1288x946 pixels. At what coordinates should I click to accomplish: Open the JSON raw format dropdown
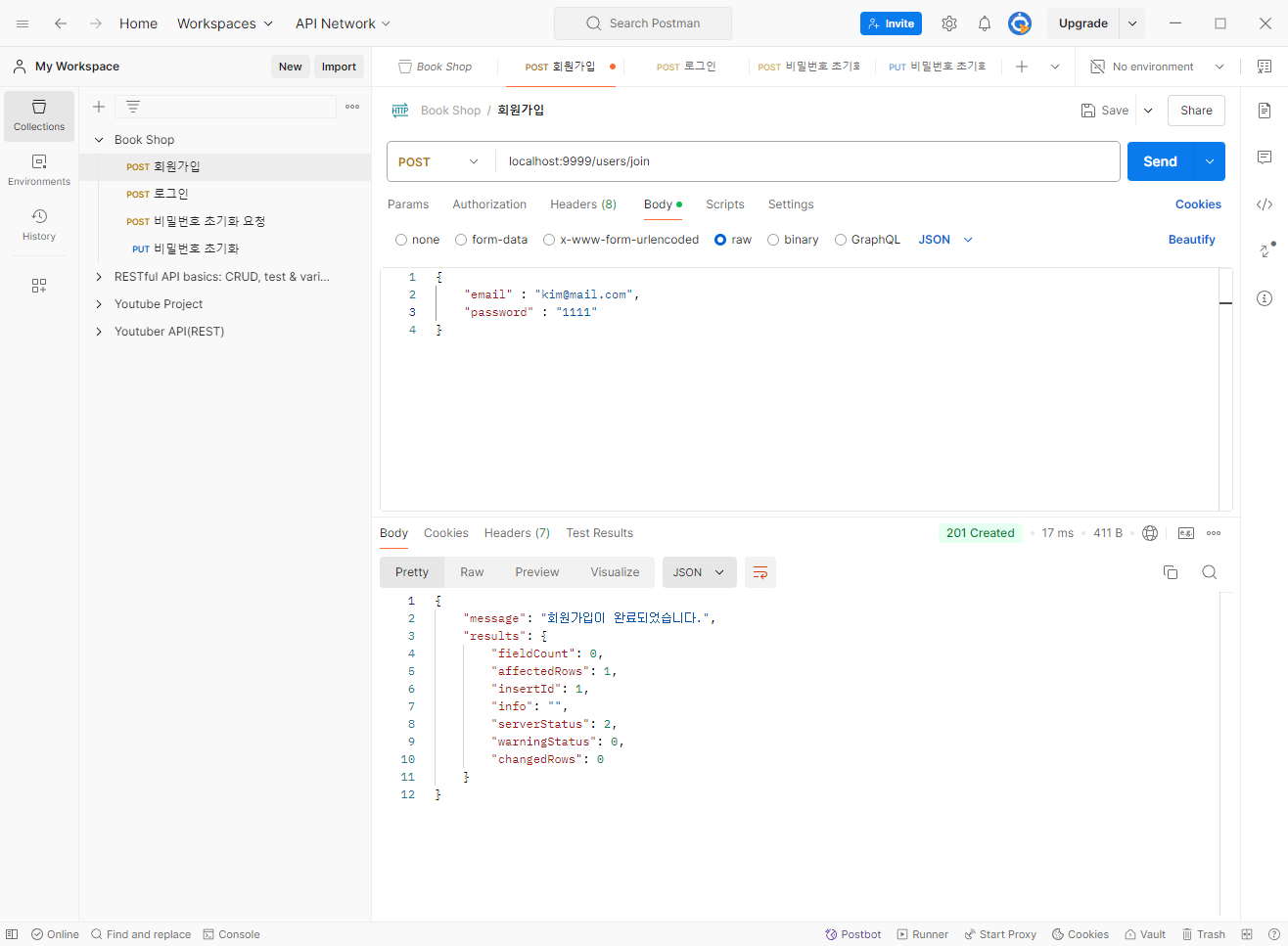[x=945, y=240]
